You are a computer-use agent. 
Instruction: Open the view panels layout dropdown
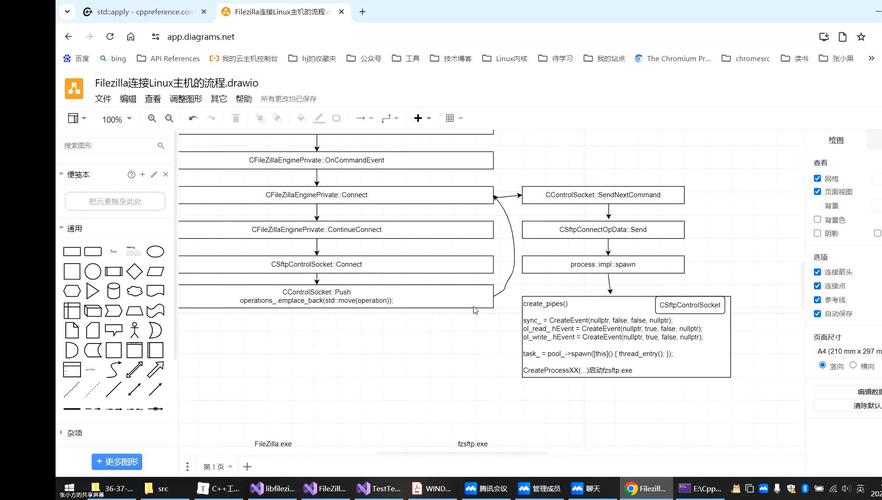point(77,118)
